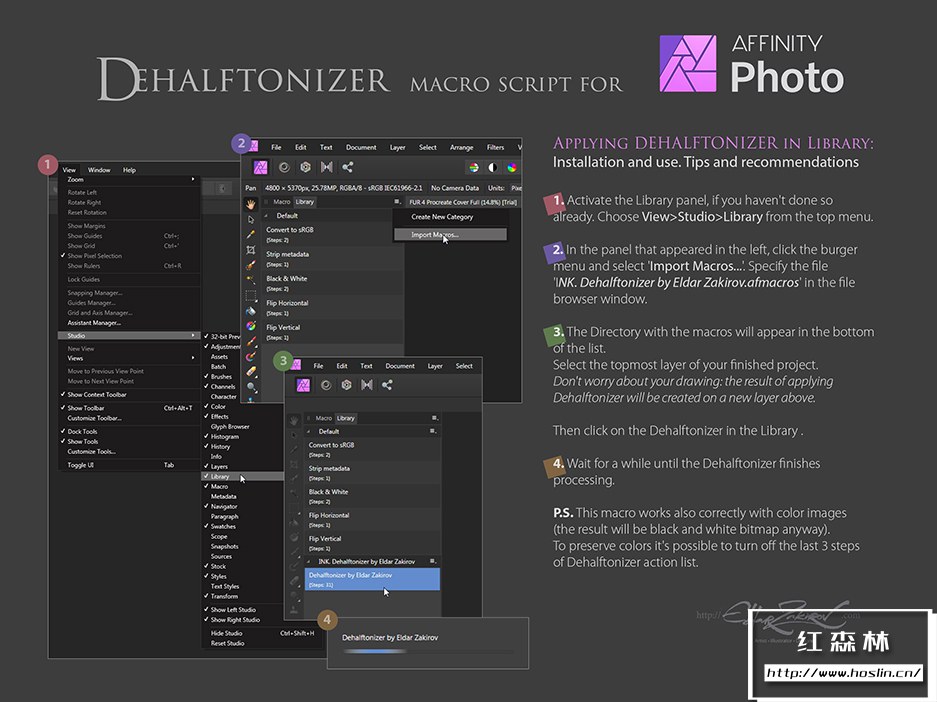Select the Selection Brush tool
Viewport: 937px width, 702px height.
pos(251,265)
